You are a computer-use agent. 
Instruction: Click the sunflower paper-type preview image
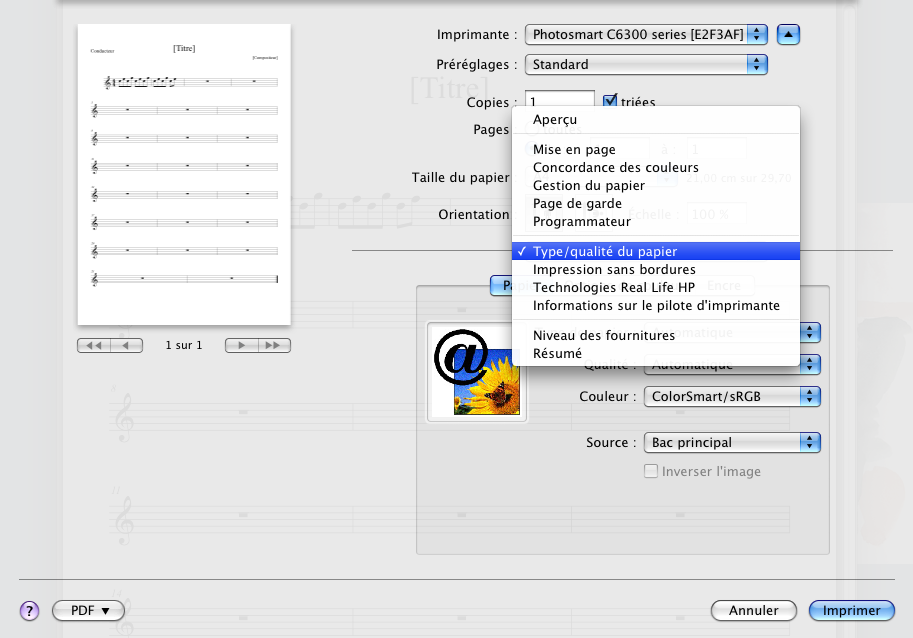(476, 372)
